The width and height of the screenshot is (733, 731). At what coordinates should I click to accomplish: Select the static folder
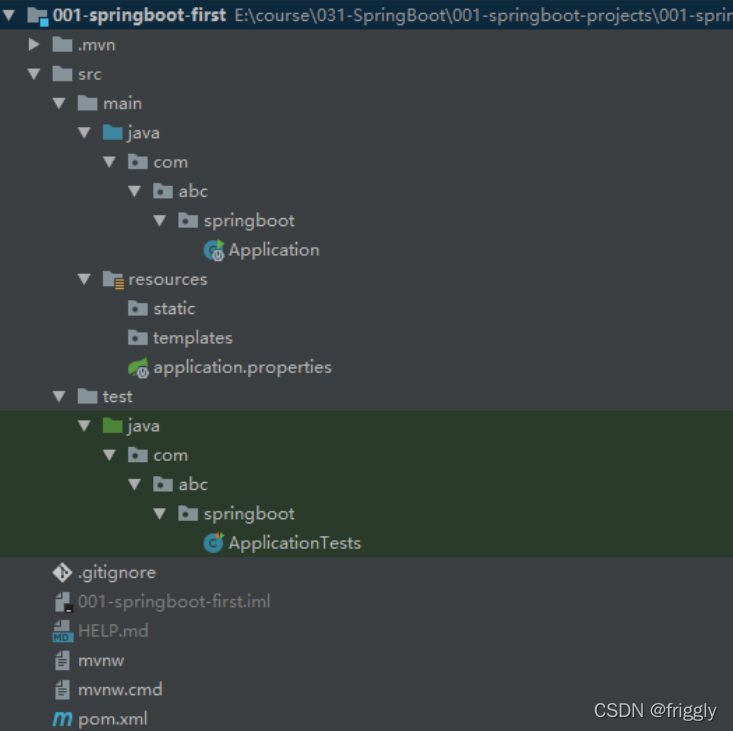161,308
